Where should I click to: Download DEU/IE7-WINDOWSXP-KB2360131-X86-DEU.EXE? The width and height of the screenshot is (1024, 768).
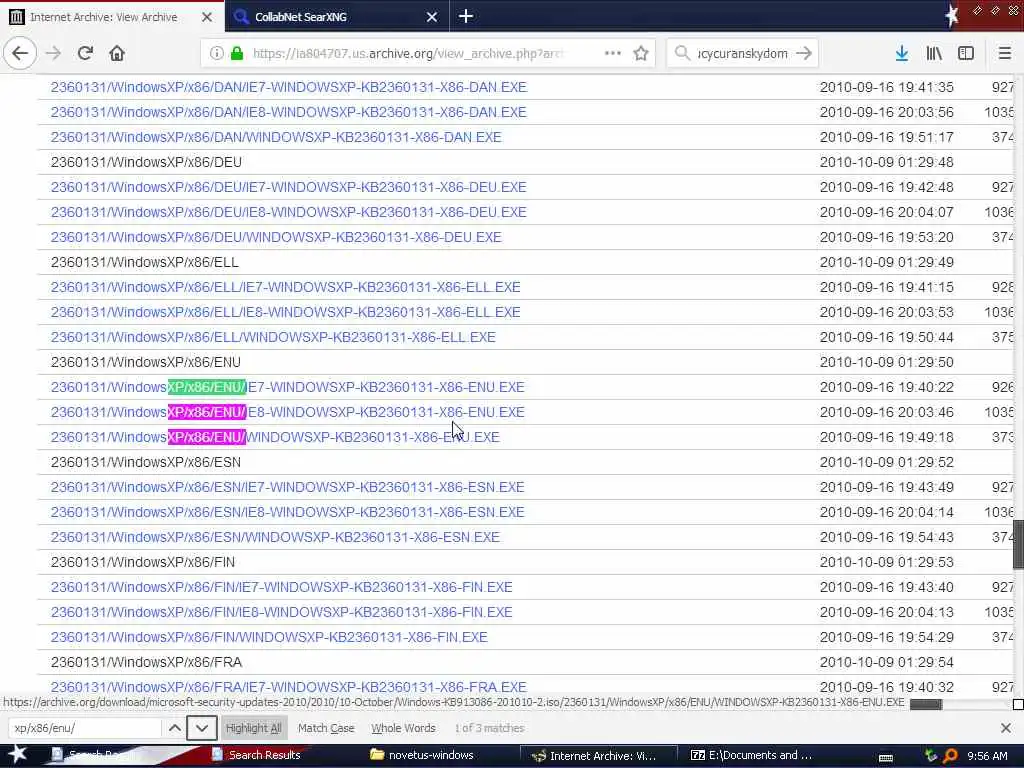pyautogui.click(x=289, y=187)
